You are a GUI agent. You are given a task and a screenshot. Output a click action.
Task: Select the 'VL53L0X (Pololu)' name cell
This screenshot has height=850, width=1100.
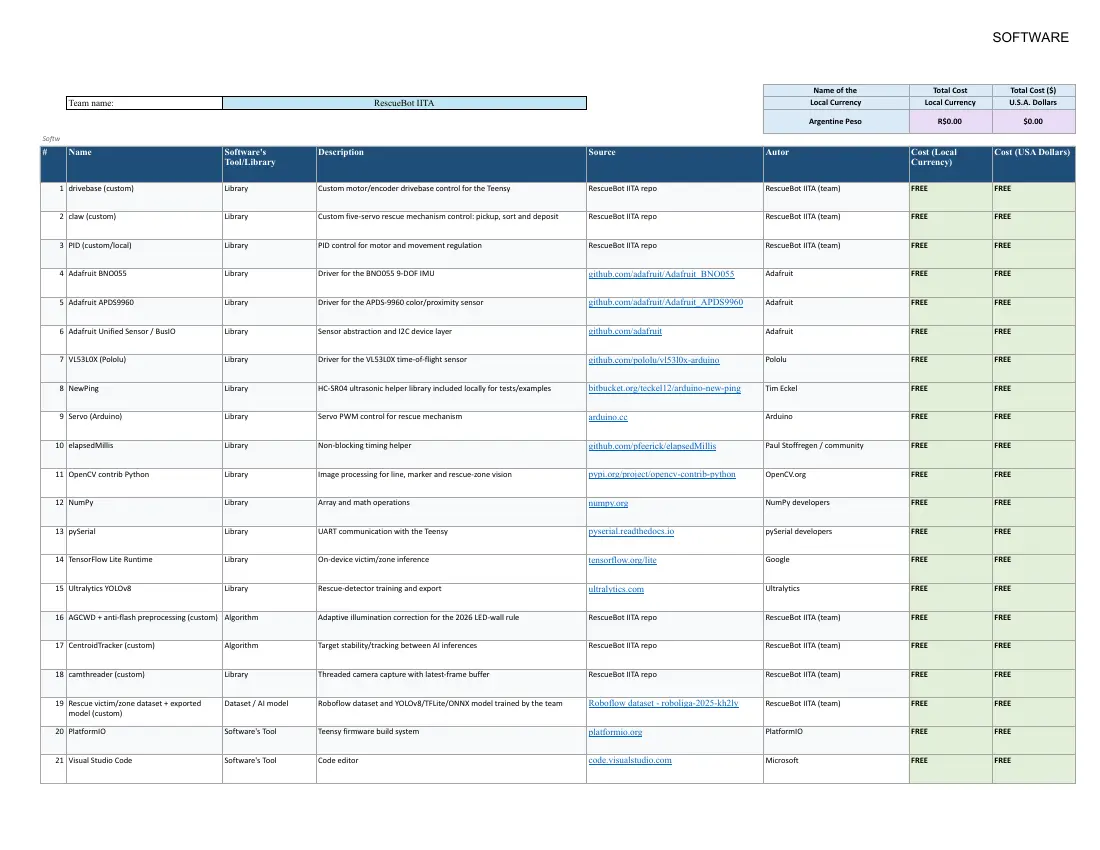click(145, 368)
